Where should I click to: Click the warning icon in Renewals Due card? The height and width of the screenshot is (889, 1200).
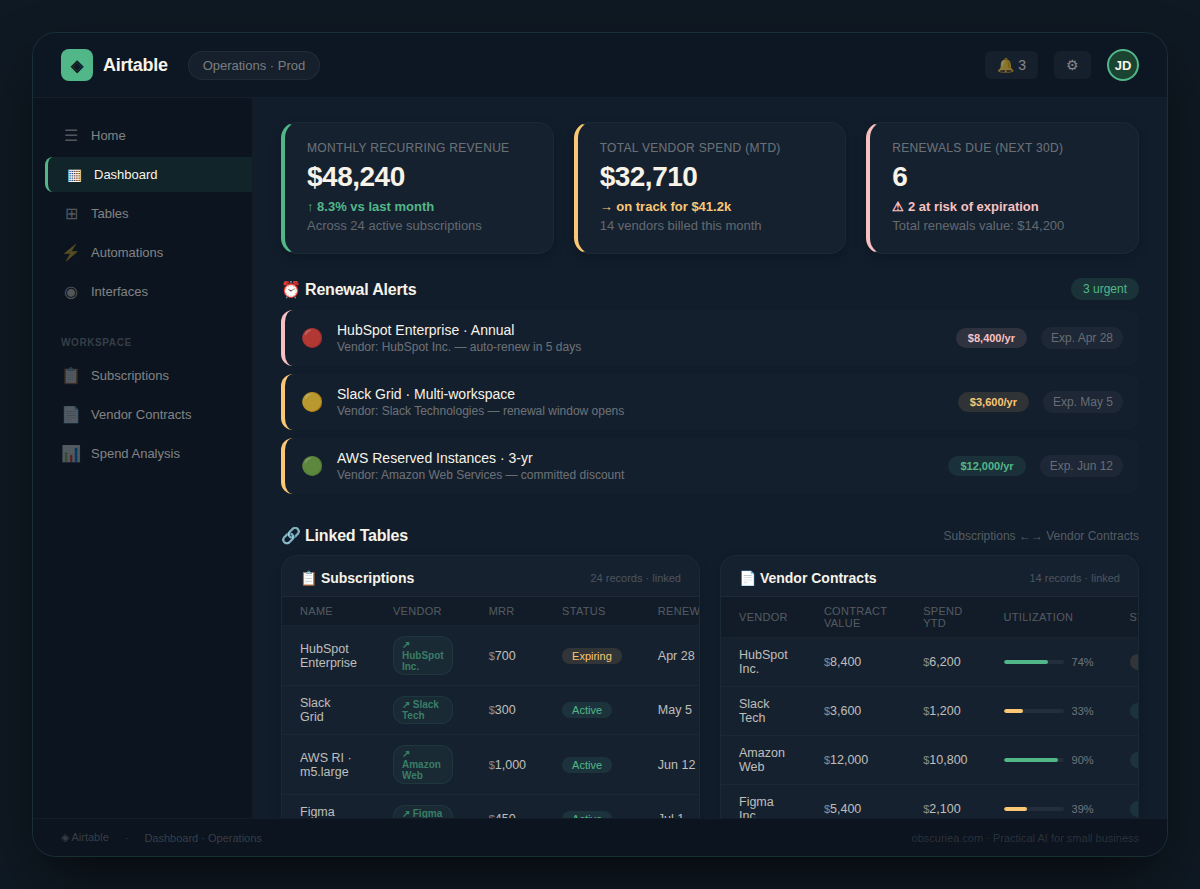pos(898,207)
